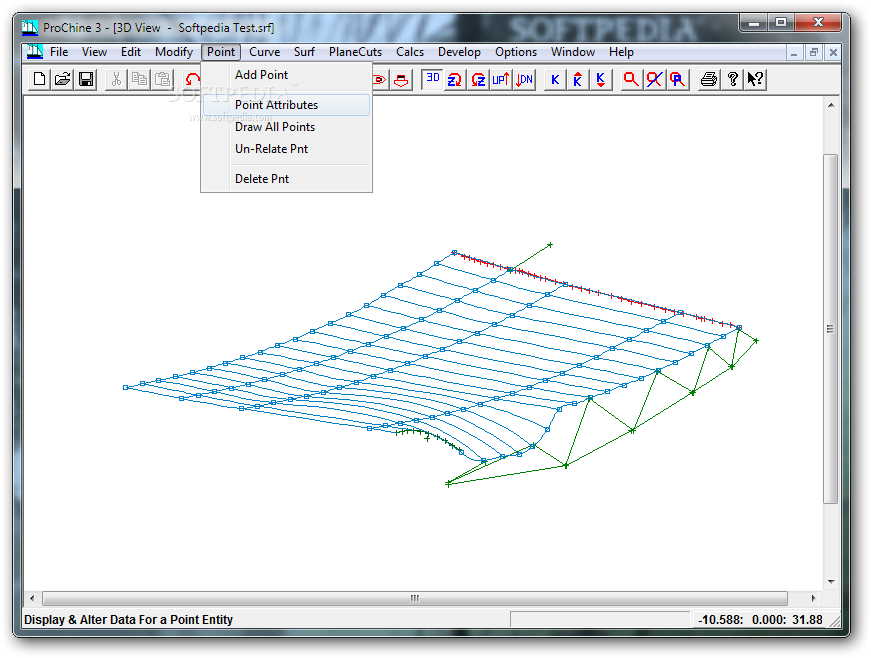Screen dimensions: 871x658
Task: Click the K icon with down arrow
Action: pos(600,79)
